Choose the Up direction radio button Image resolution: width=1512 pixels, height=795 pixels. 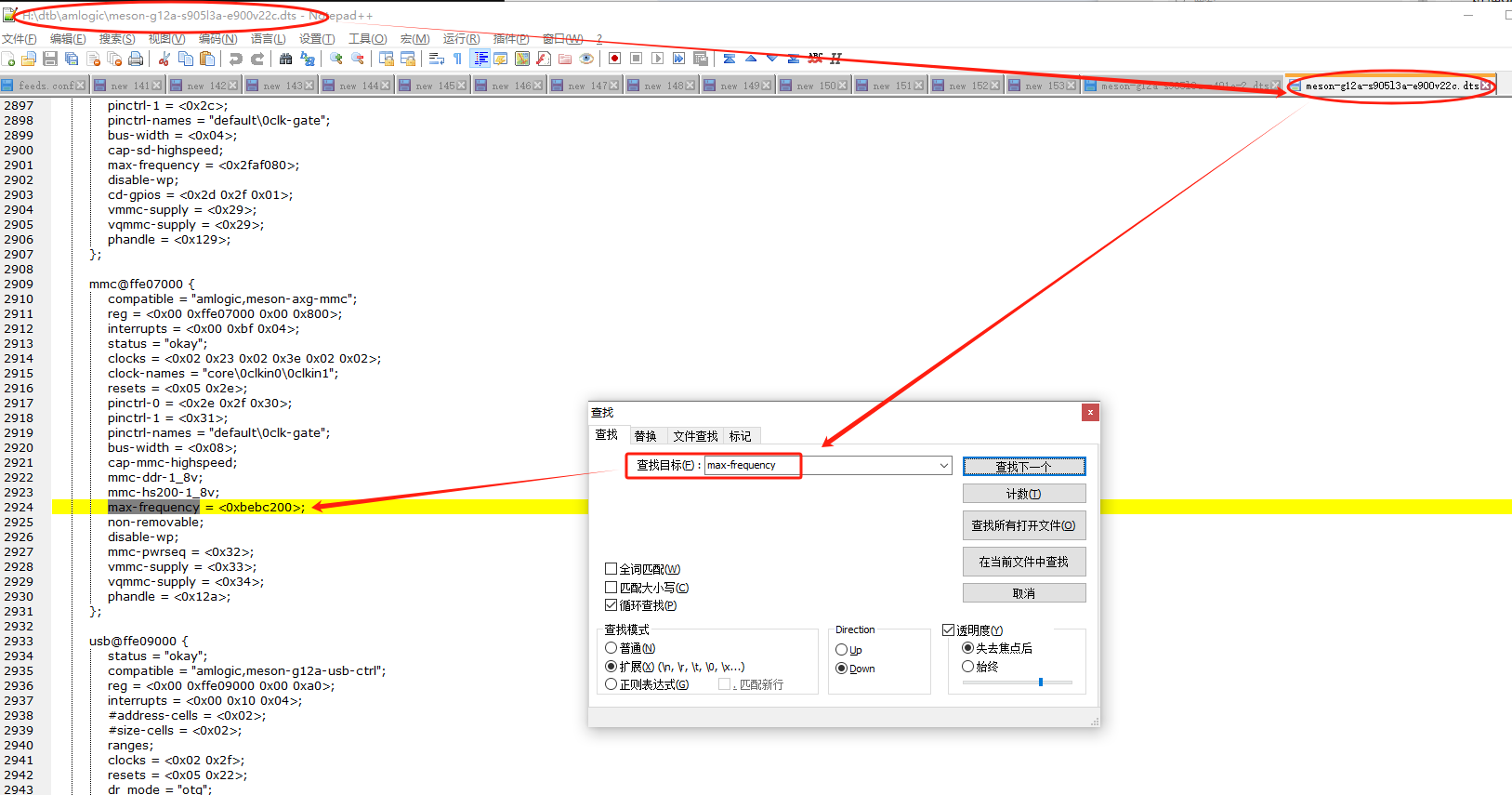[x=842, y=650]
